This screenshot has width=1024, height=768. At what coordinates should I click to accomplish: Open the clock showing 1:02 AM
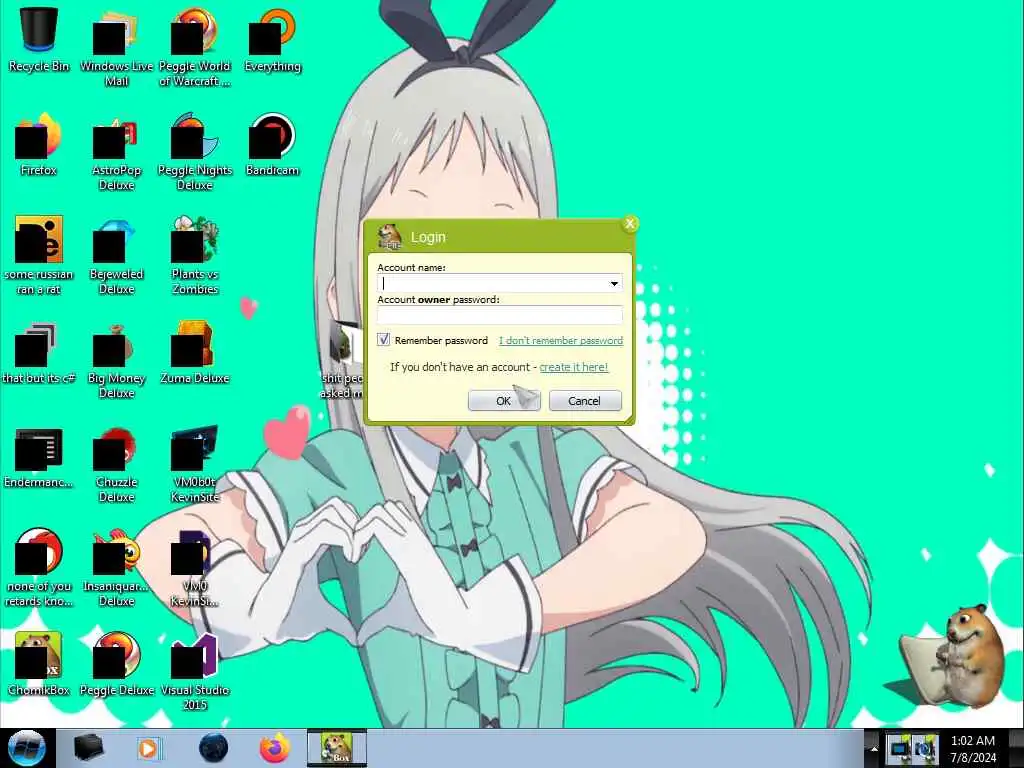pos(973,749)
